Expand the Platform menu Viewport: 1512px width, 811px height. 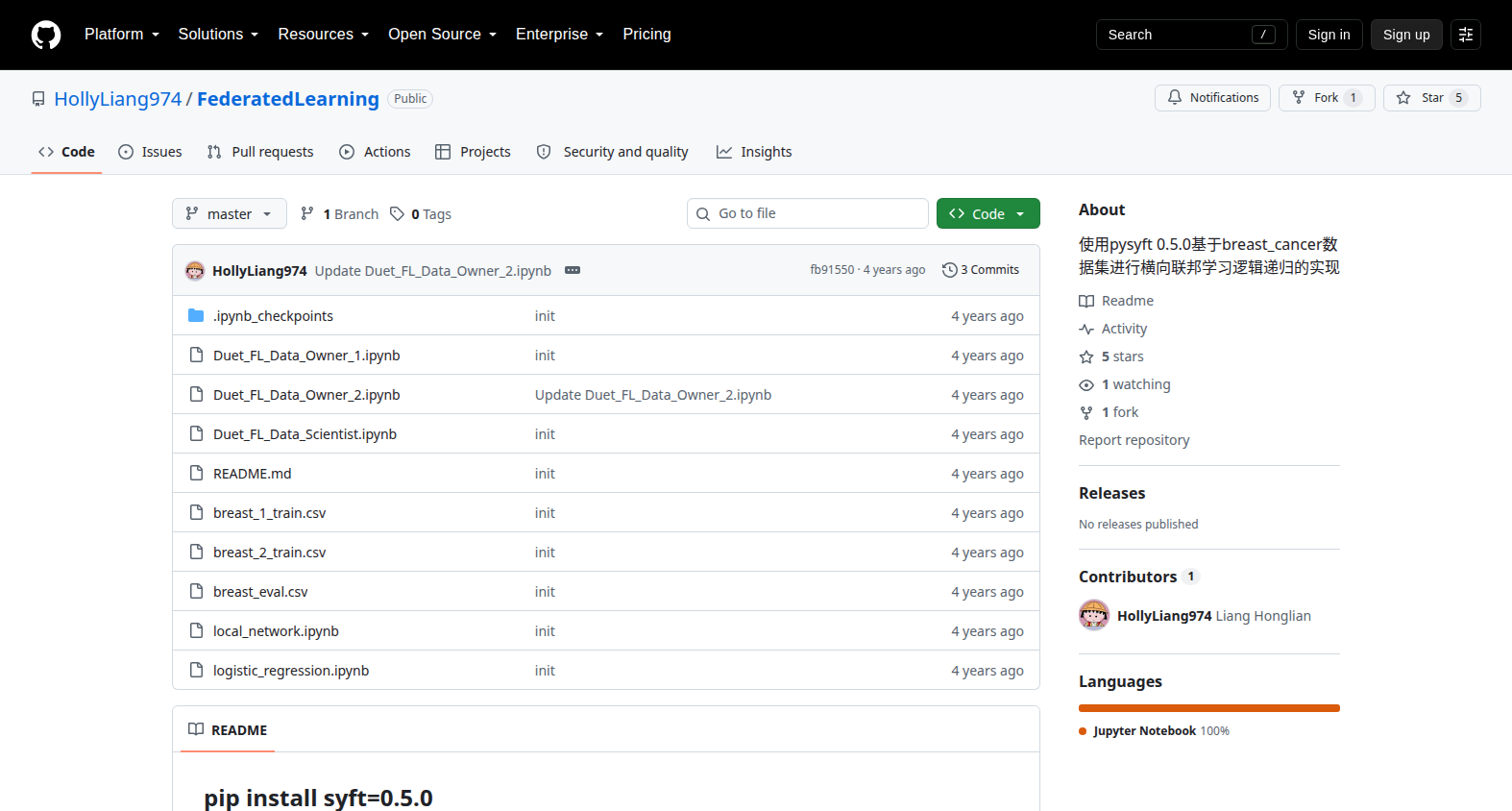coord(122,35)
